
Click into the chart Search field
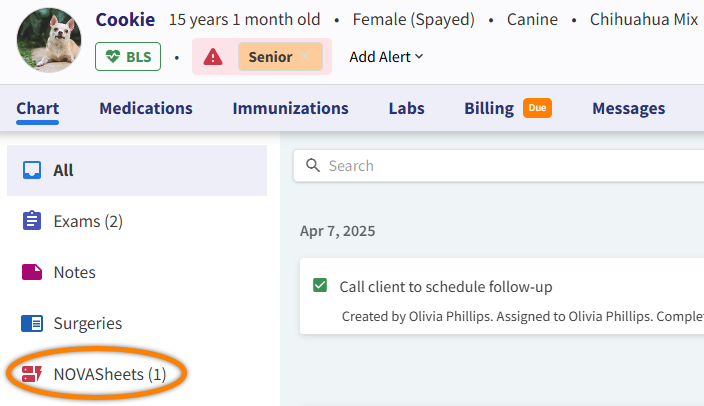pyautogui.click(x=500, y=165)
